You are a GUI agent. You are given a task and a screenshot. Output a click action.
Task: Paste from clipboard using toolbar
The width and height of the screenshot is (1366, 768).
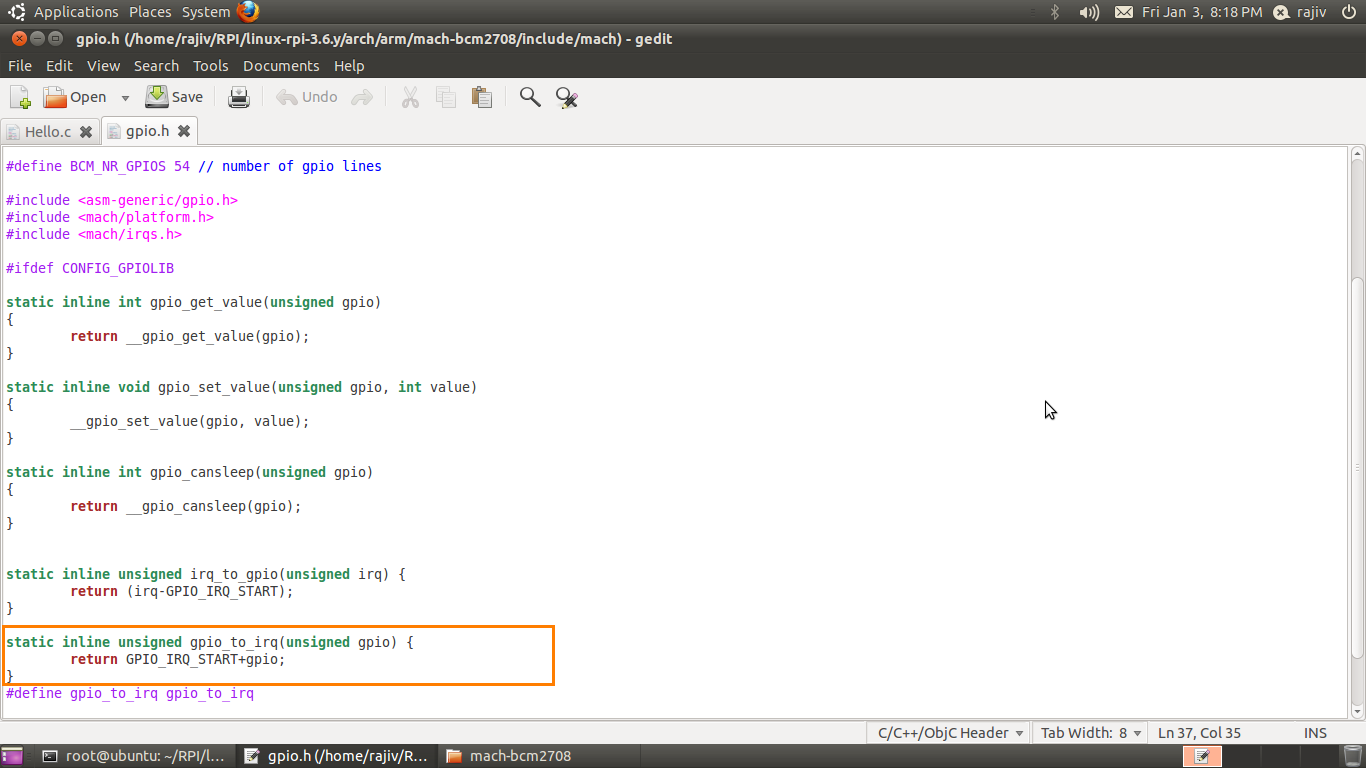481,96
